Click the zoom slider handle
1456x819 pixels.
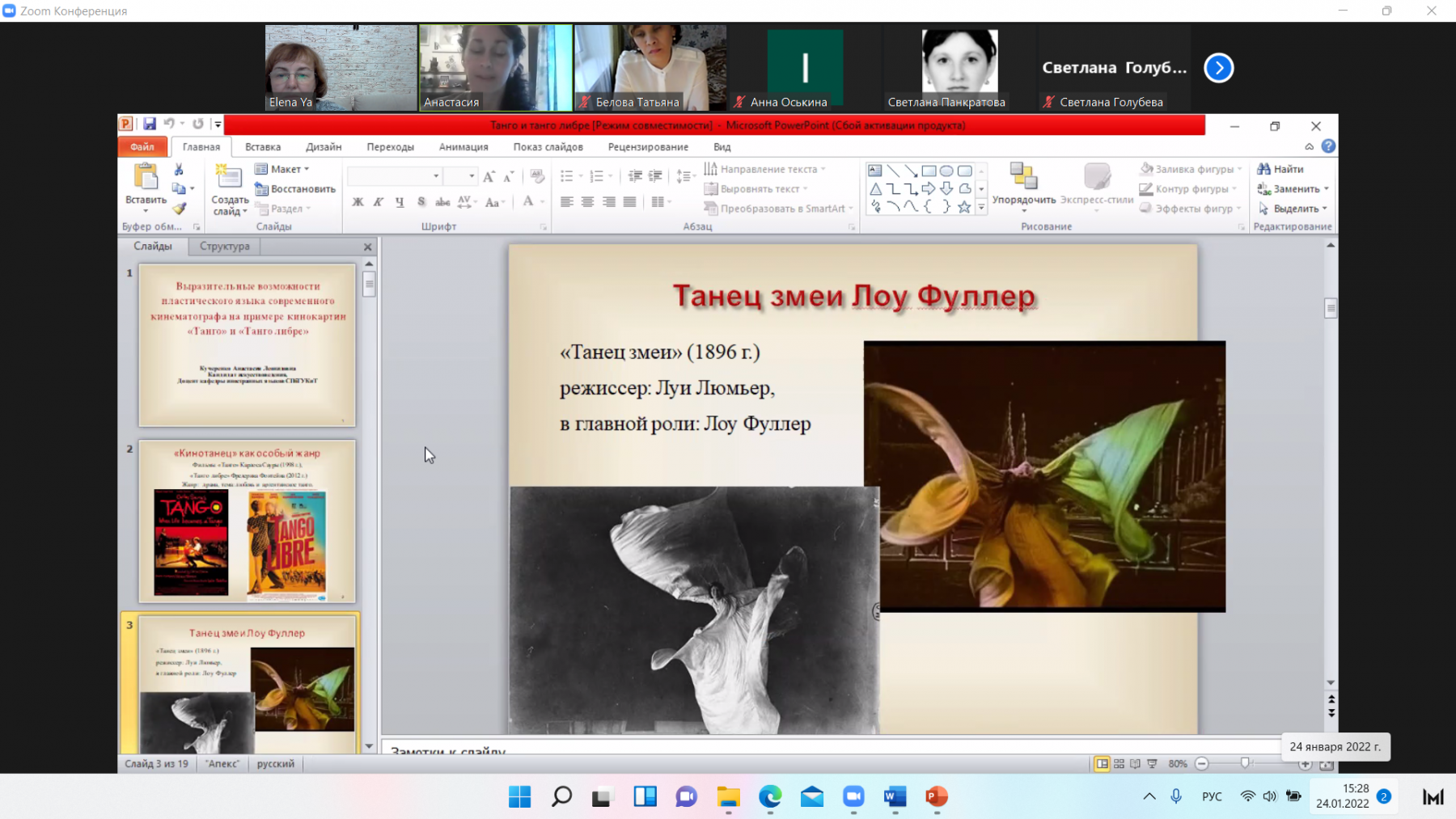(x=1245, y=763)
